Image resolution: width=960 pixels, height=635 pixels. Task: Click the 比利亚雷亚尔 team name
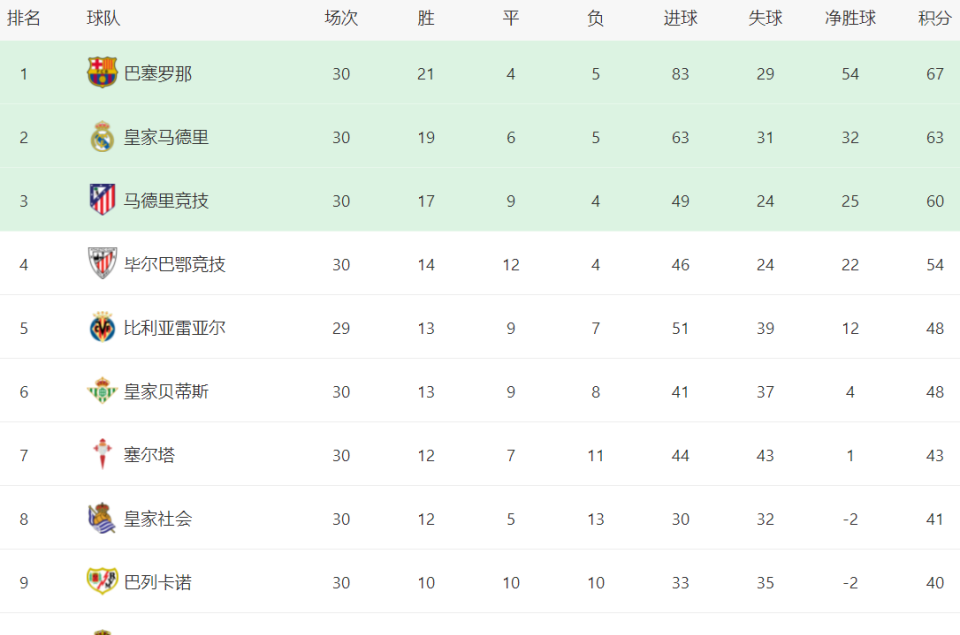click(x=174, y=328)
